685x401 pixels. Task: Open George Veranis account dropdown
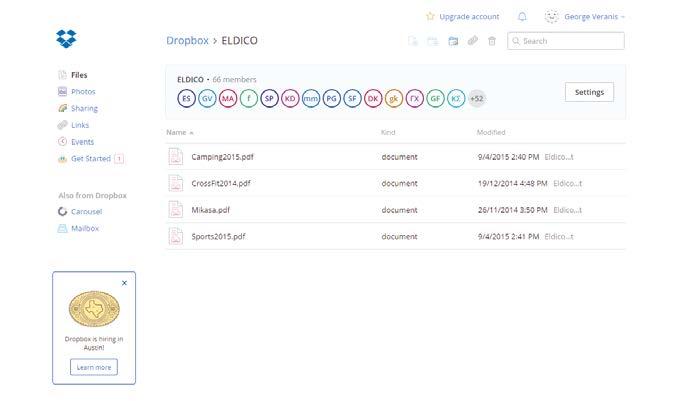594,17
